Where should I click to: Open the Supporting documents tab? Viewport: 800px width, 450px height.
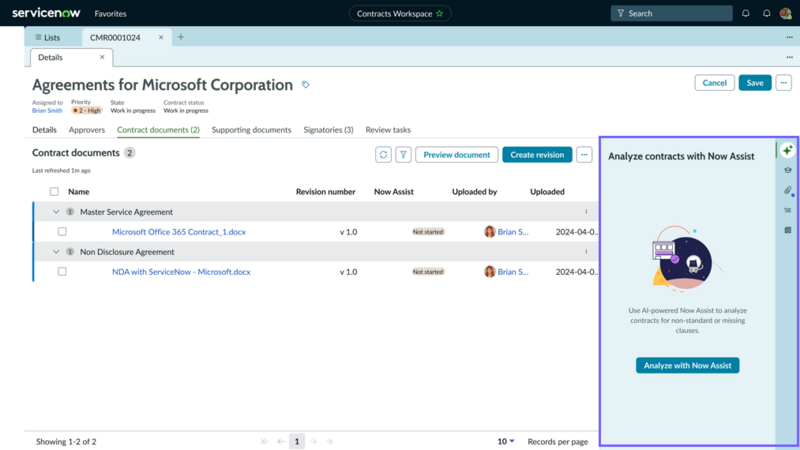pos(252,130)
